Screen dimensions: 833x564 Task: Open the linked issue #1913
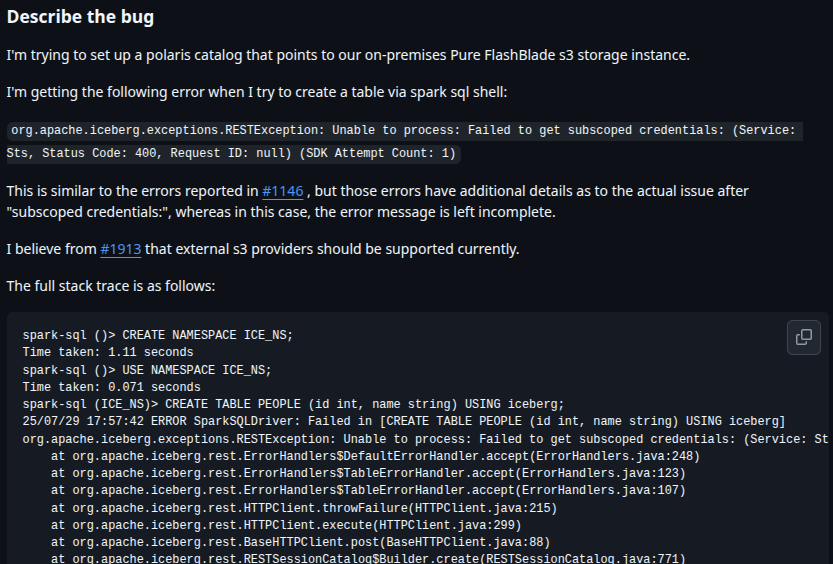[x=121, y=249]
